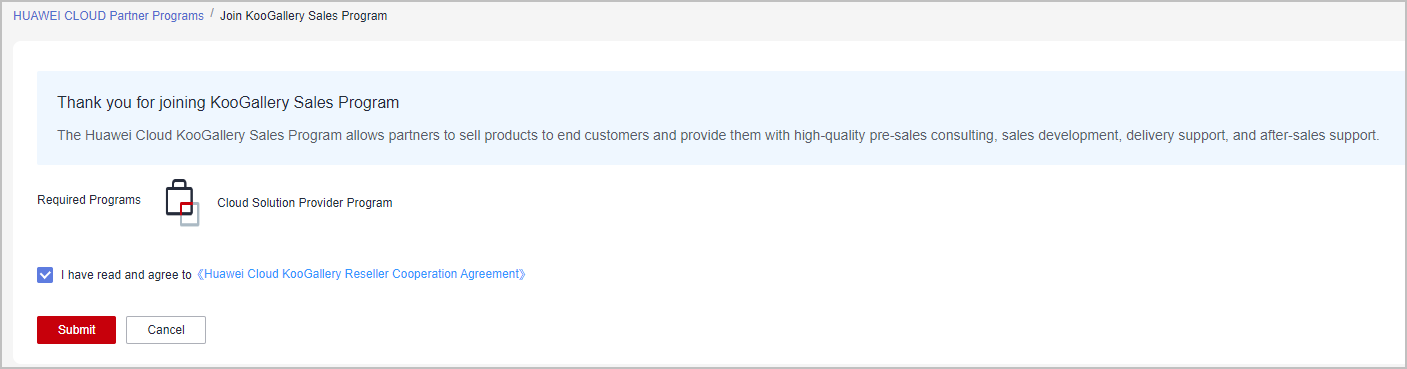
Task: Click the program description paragraph
Action: 718,134
